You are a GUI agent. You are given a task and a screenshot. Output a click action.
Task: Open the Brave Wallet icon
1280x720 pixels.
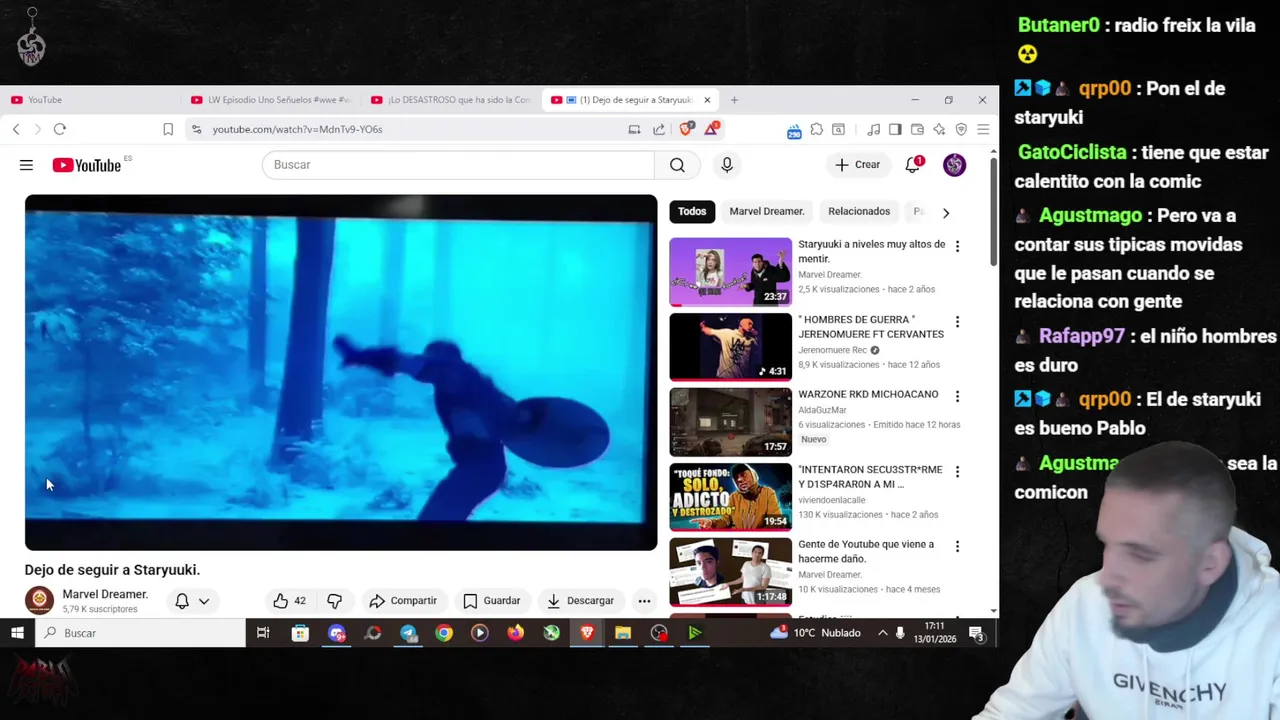tap(917, 129)
